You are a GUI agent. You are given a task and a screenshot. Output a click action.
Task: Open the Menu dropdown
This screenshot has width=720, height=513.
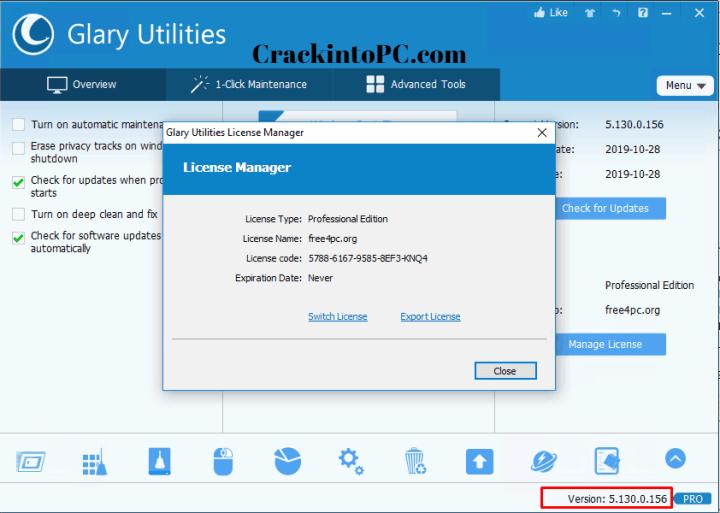click(x=685, y=85)
